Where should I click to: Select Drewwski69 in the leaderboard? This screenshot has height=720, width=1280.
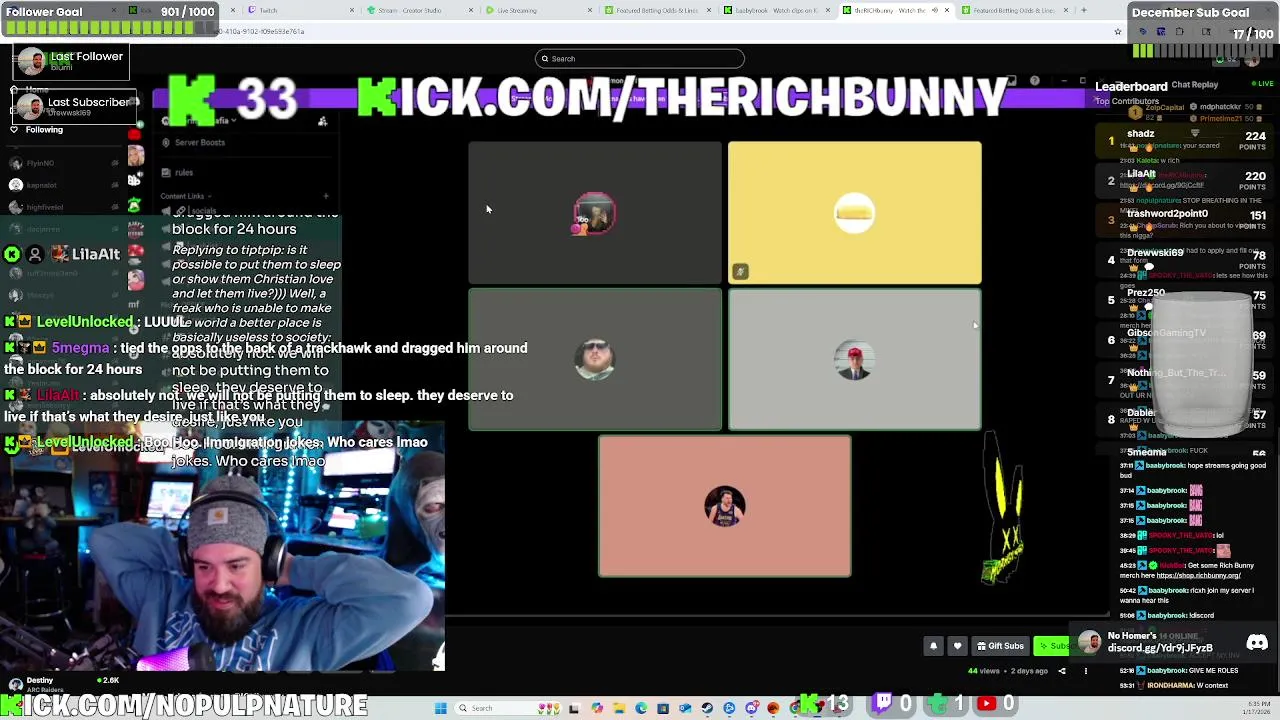pos(1186,260)
